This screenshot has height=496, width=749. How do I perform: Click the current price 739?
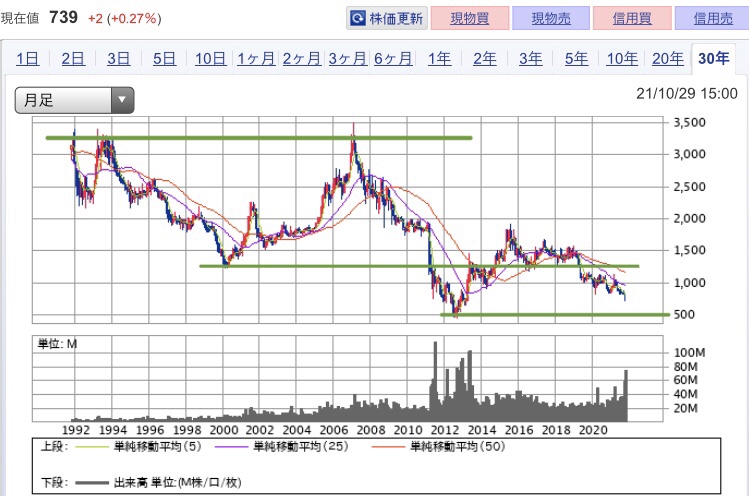tap(63, 17)
